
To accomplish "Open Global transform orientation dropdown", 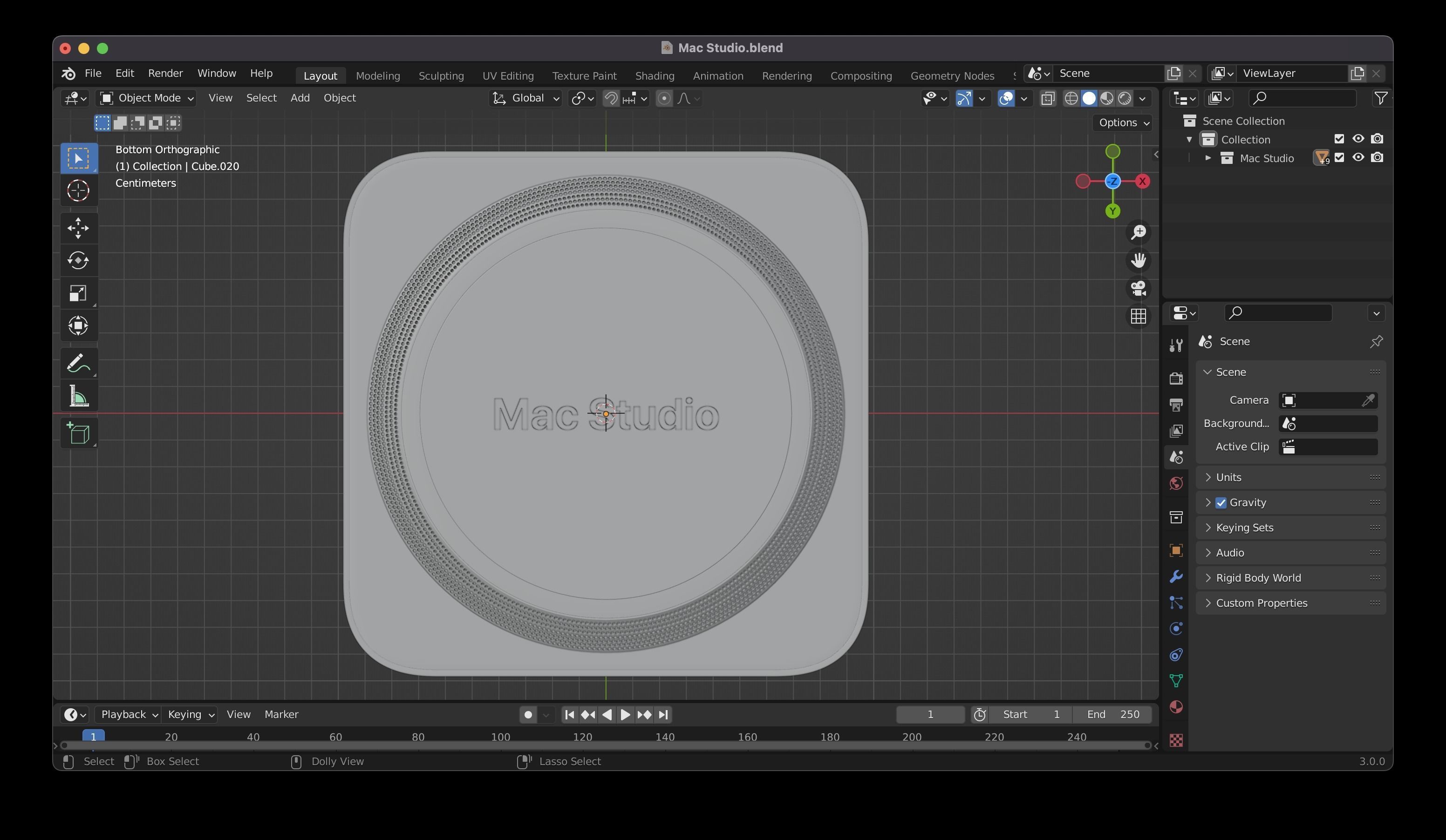I will click(525, 98).
